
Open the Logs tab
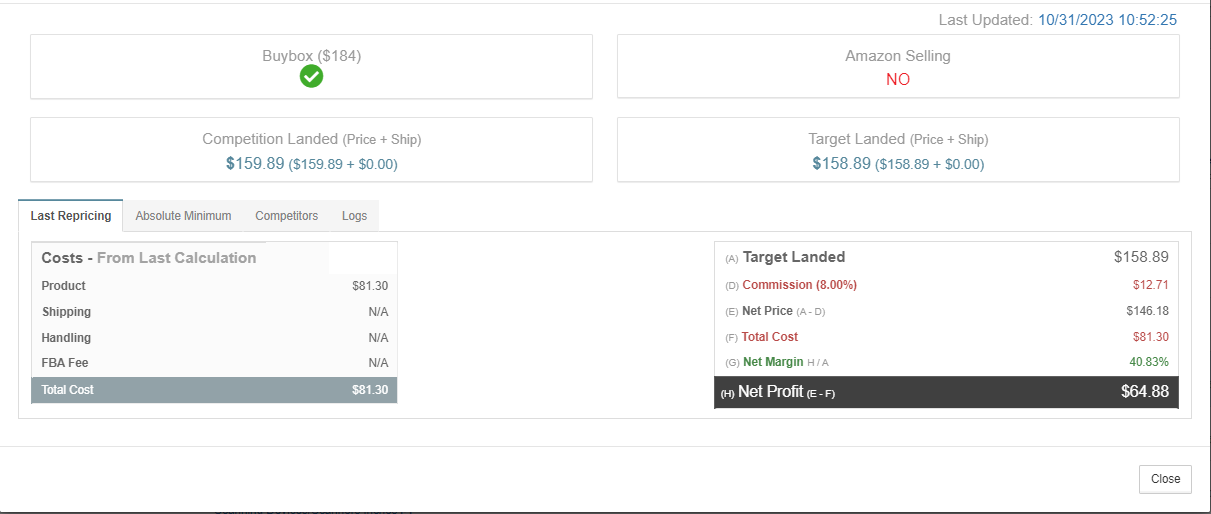pyautogui.click(x=354, y=216)
